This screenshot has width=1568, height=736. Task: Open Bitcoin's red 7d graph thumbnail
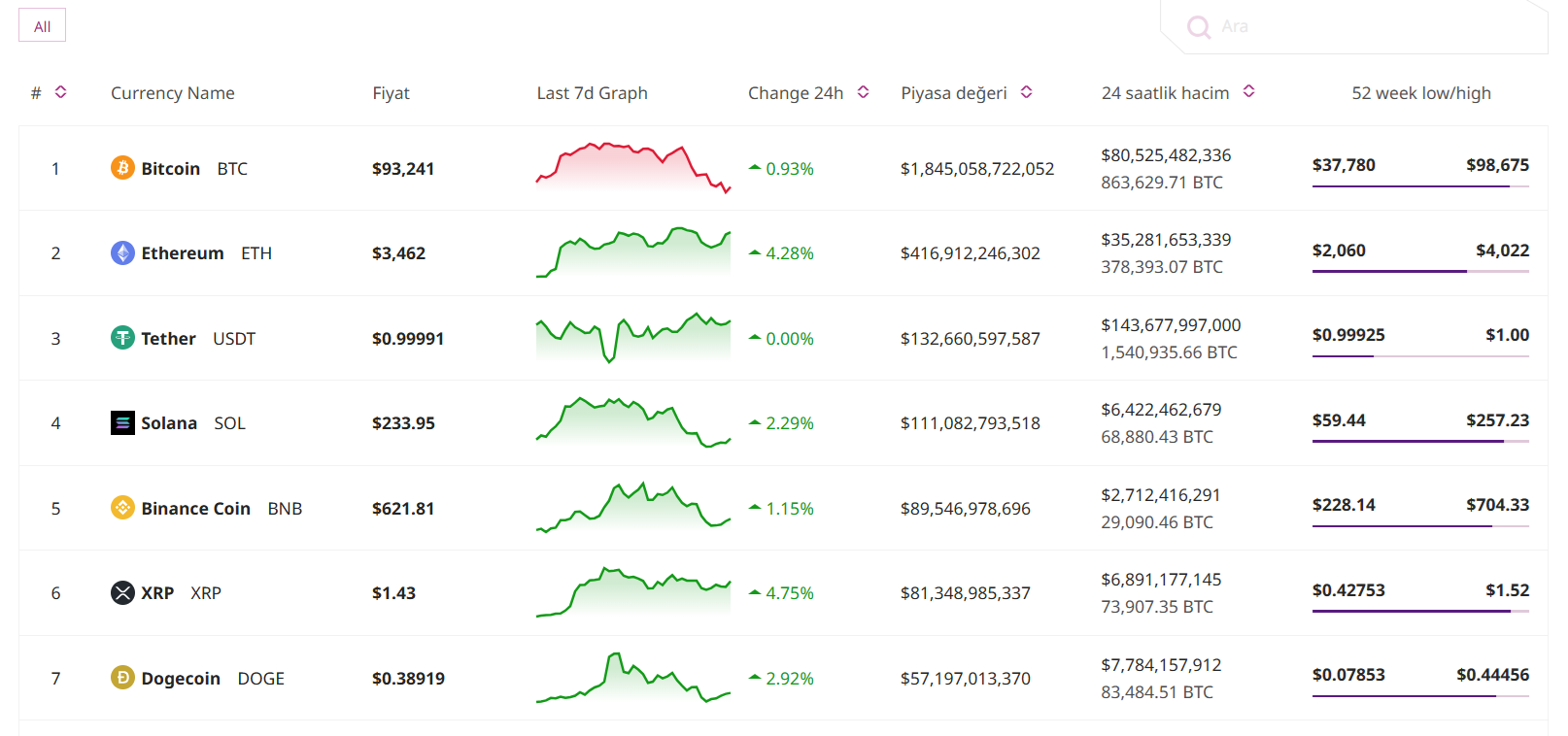point(633,168)
